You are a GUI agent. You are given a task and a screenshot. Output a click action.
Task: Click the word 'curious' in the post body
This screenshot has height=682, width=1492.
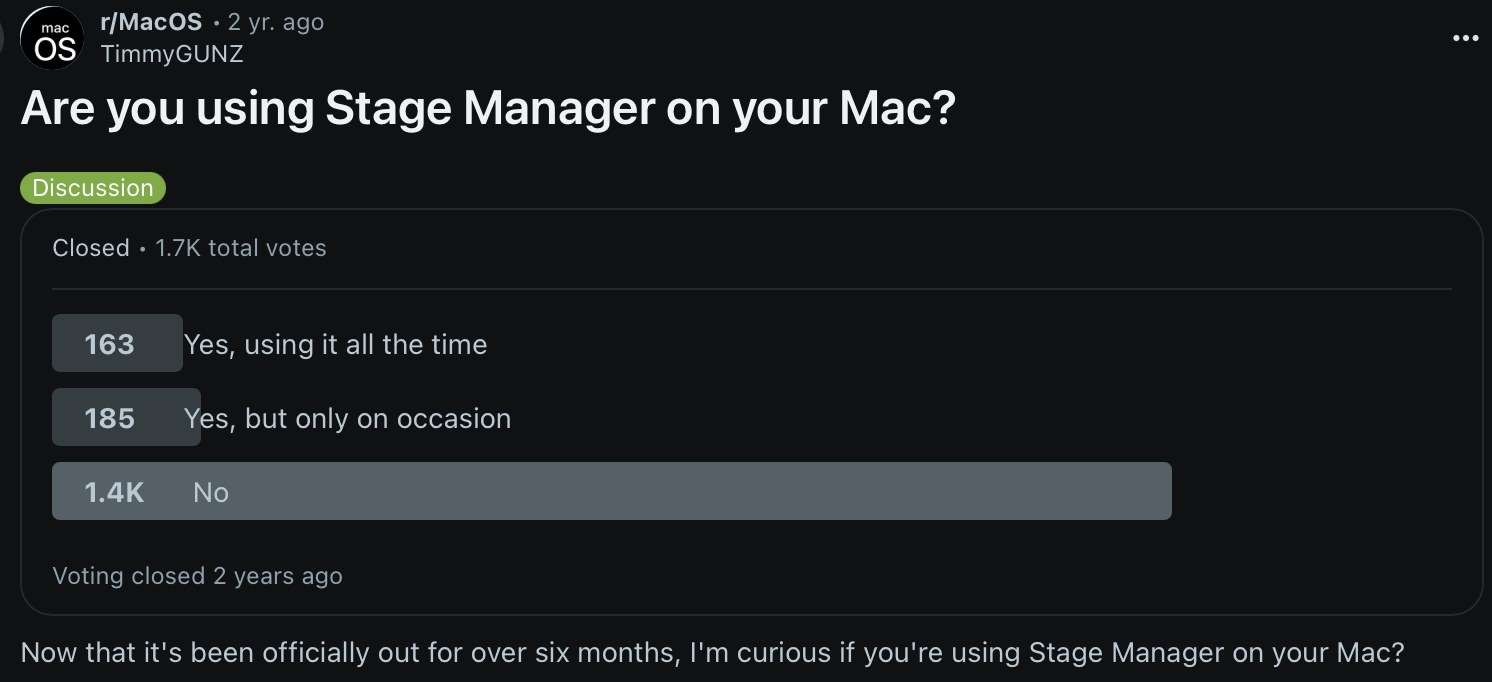coord(799,653)
